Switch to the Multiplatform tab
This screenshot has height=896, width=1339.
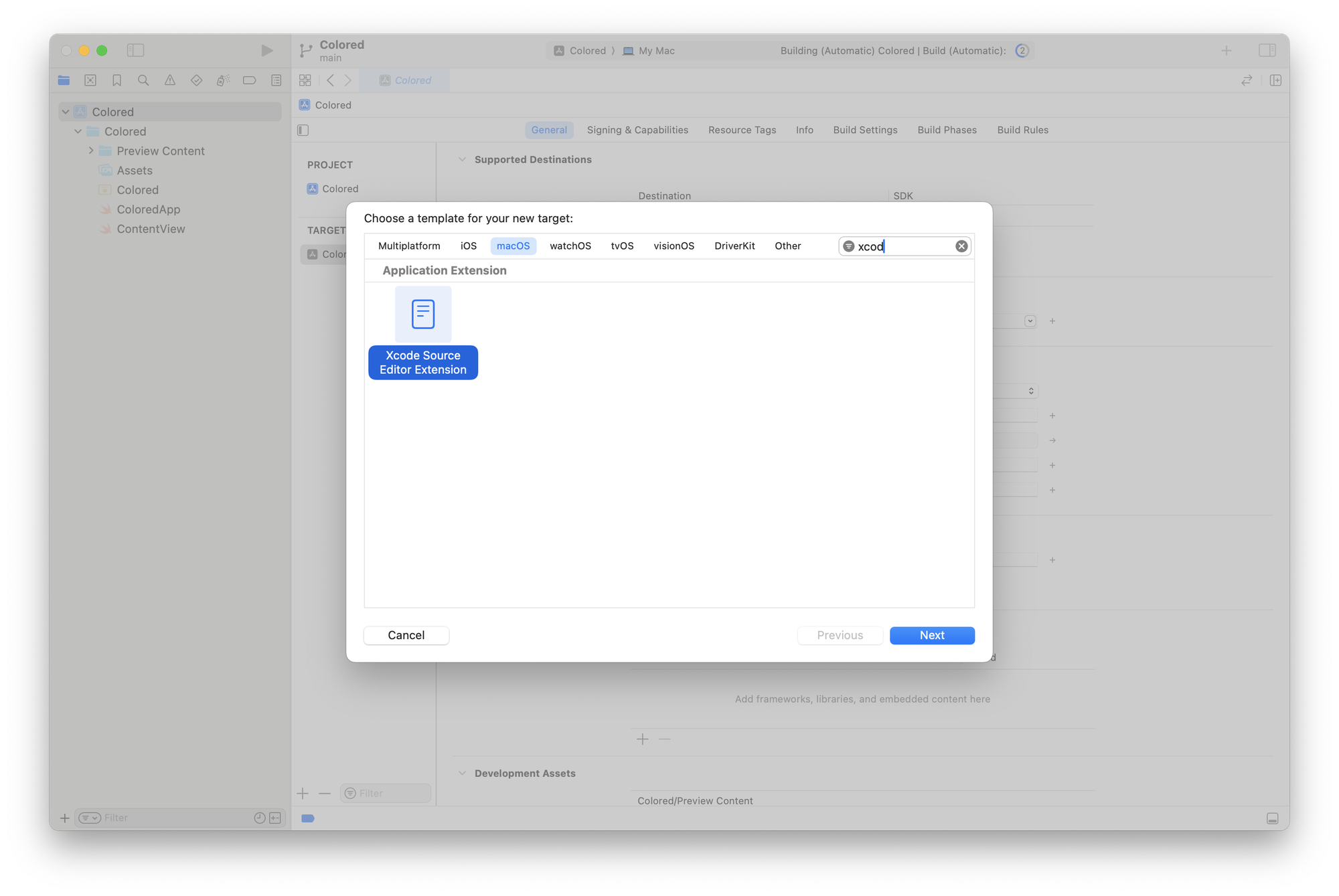pyautogui.click(x=409, y=246)
